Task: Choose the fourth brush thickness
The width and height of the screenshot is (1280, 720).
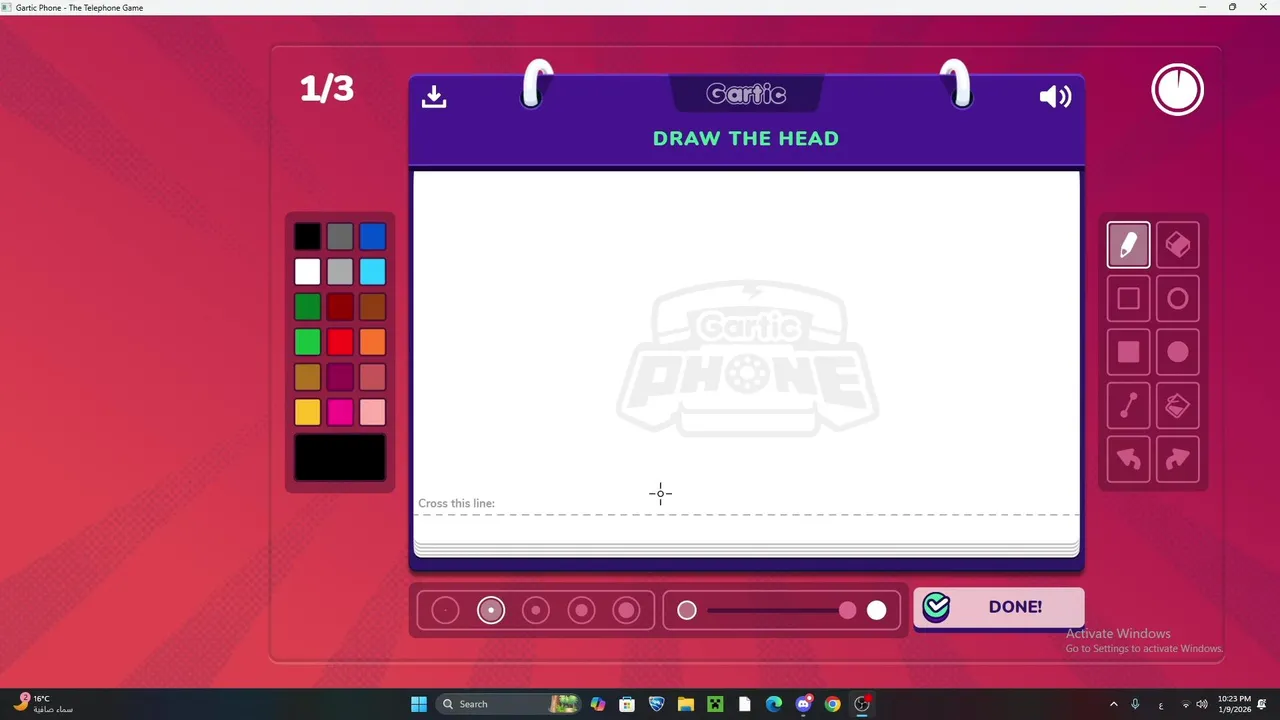Action: point(581,610)
